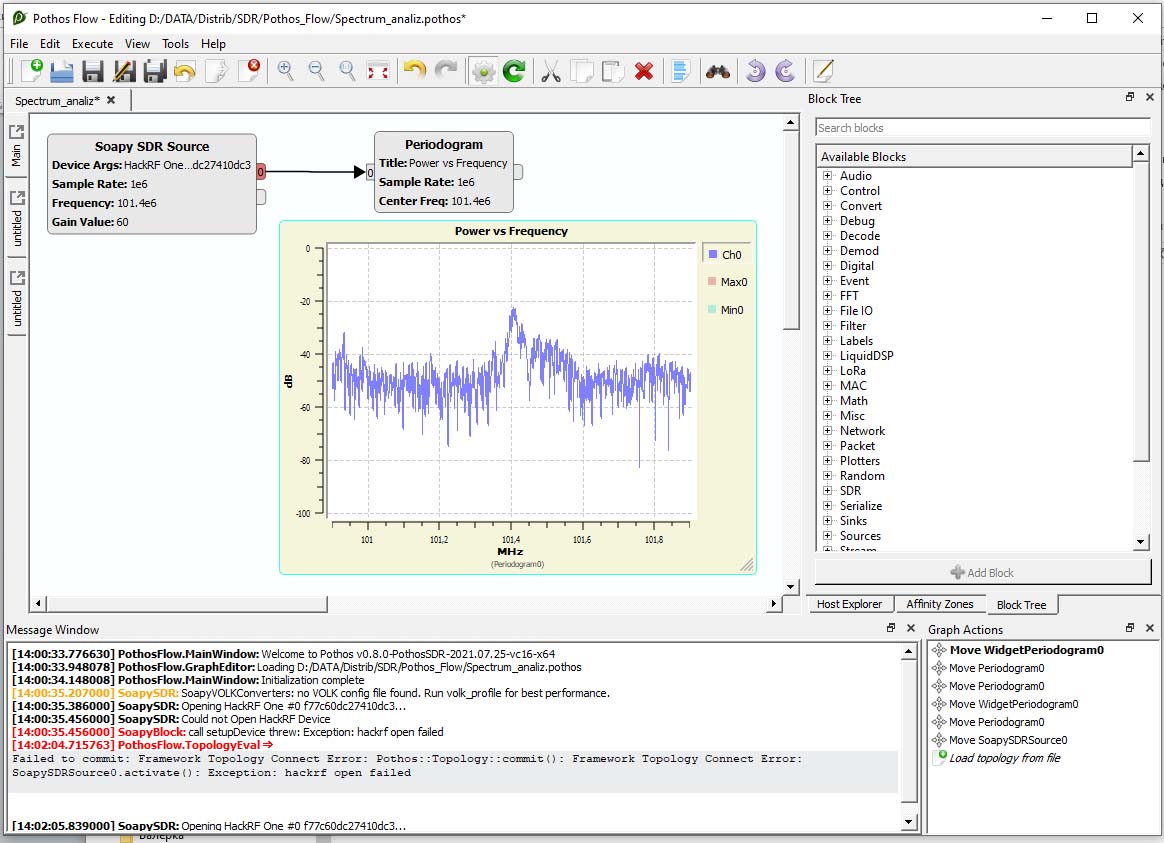Viewport: 1164px width, 843px height.
Task: Open the Execute menu
Action: point(93,44)
